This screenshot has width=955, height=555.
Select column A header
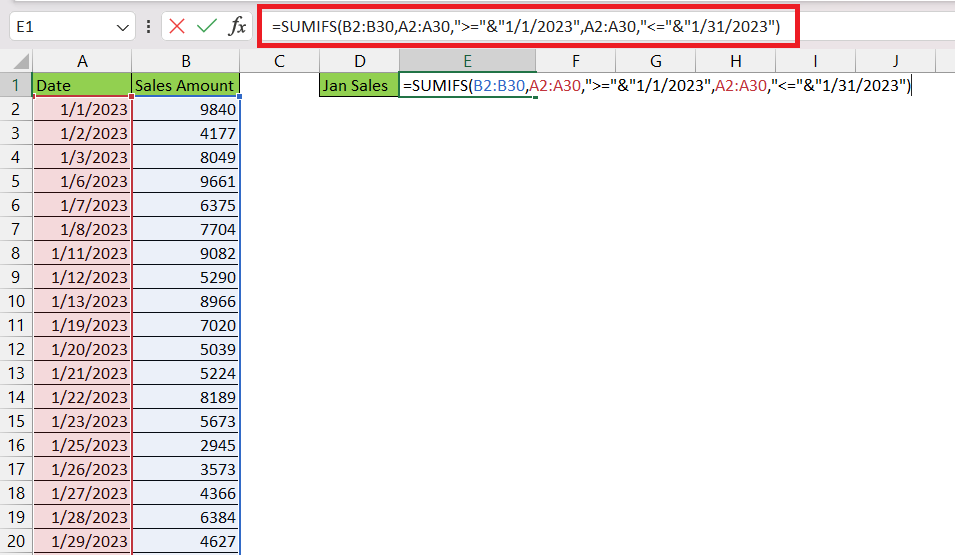point(82,61)
